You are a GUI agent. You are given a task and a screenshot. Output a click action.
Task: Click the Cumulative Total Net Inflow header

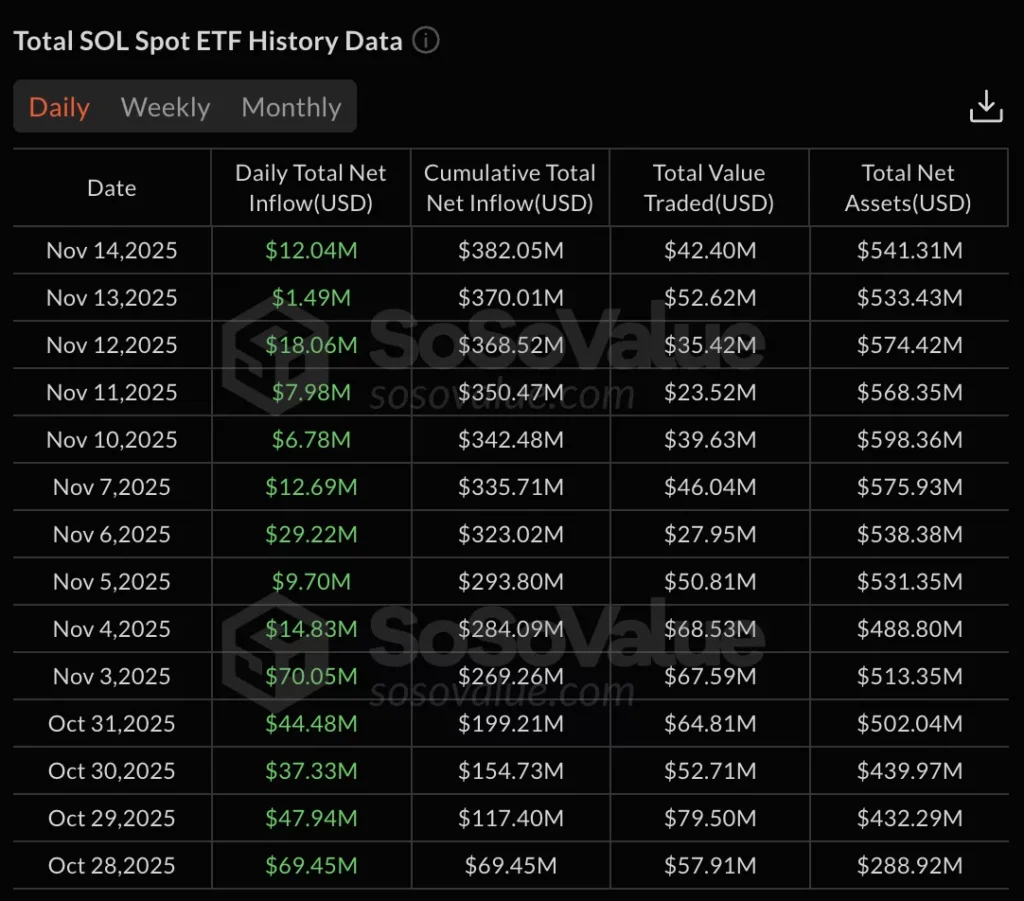510,187
